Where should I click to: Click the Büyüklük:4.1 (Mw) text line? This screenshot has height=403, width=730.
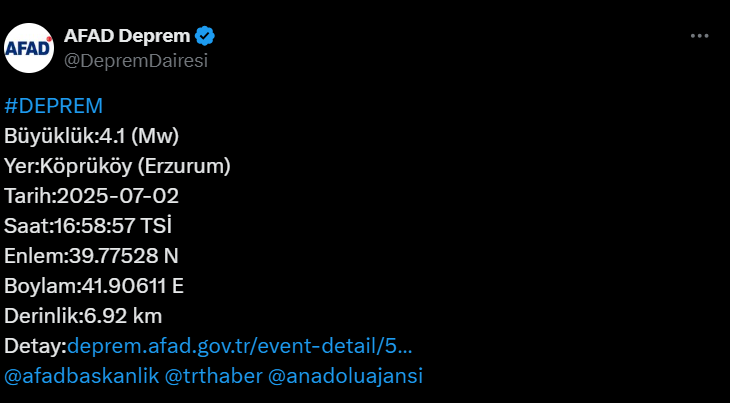pyautogui.click(x=92, y=136)
